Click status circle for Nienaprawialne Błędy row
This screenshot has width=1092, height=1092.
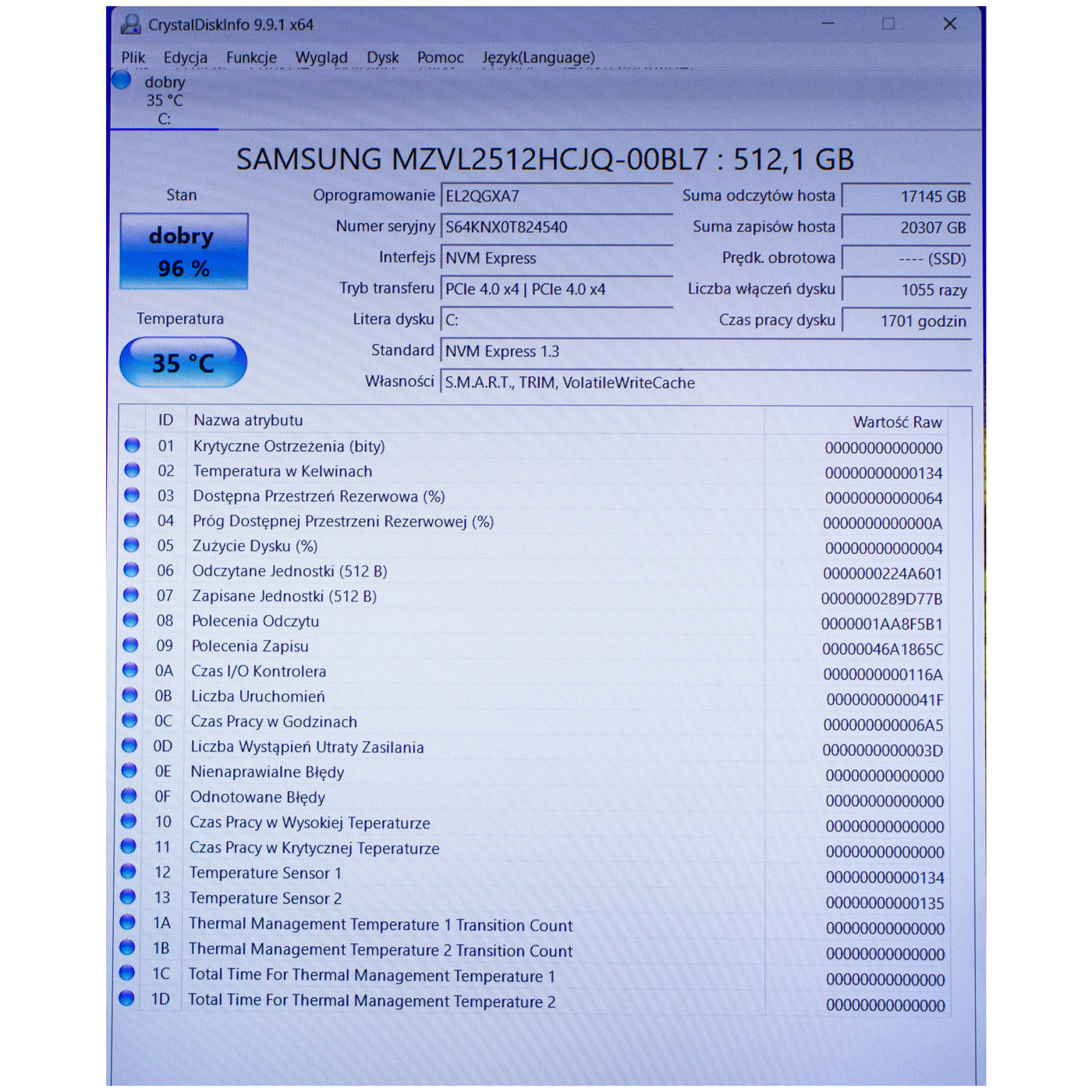coord(129,771)
